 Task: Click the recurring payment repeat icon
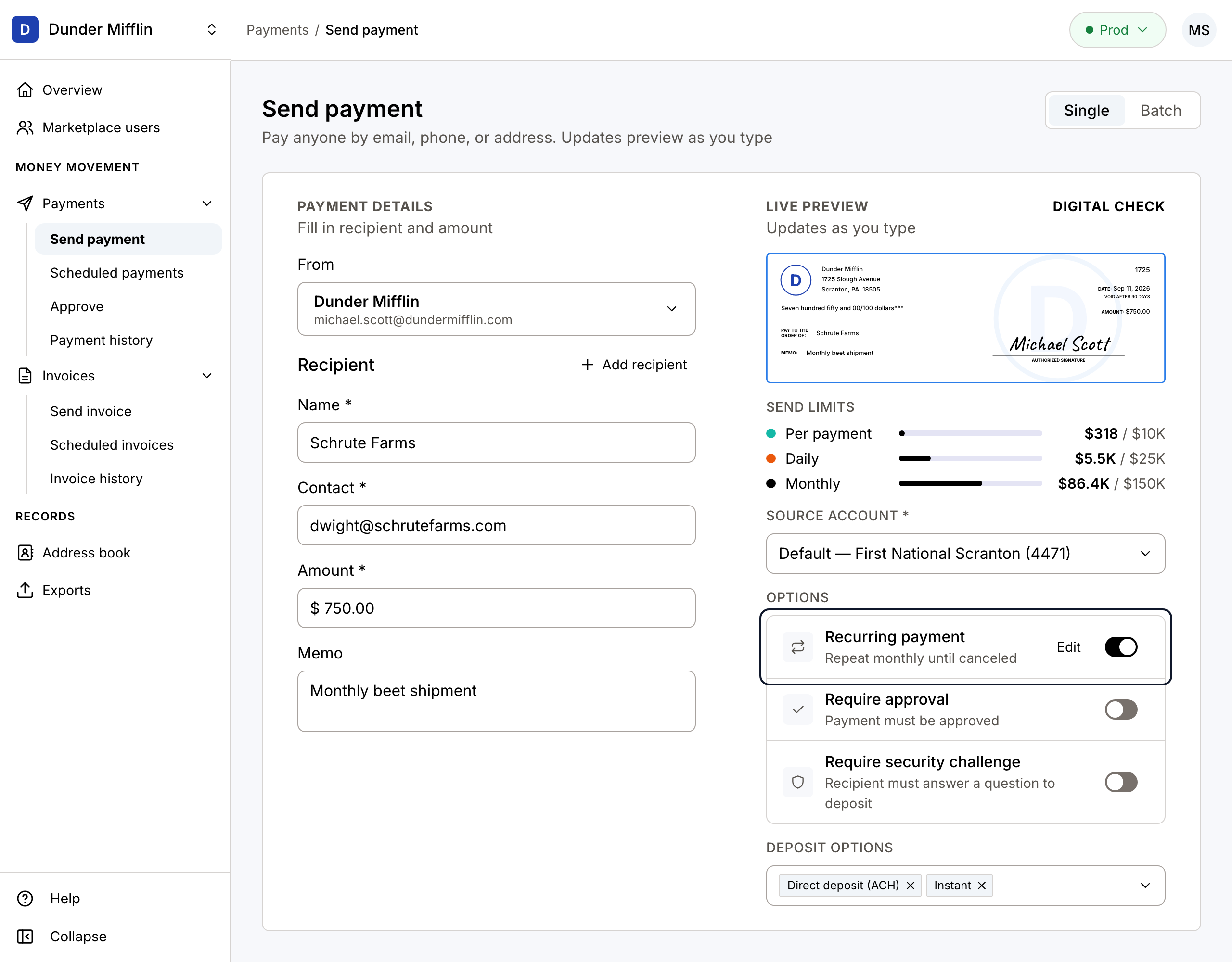click(x=797, y=647)
